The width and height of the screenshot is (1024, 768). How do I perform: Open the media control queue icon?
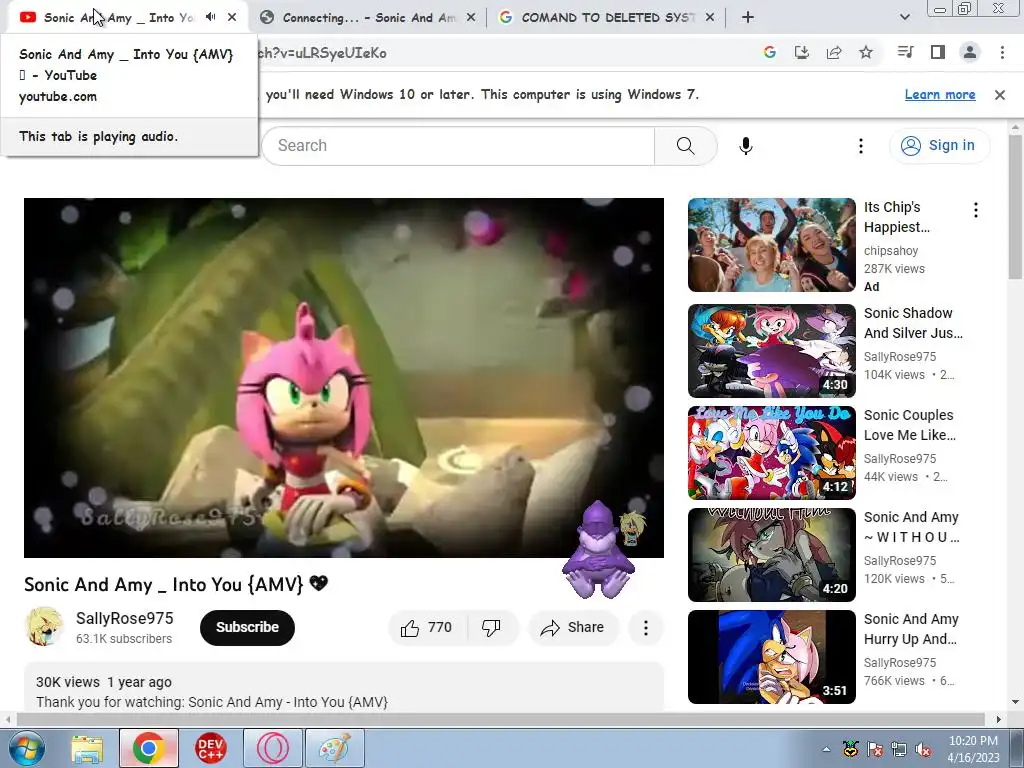(x=906, y=52)
